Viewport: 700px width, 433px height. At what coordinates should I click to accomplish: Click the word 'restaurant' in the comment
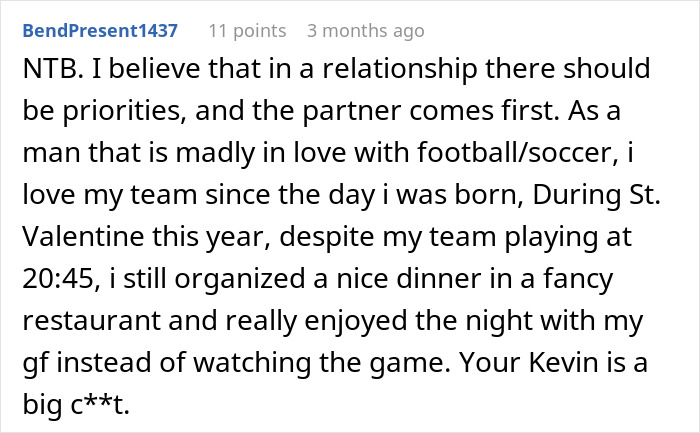(x=91, y=321)
